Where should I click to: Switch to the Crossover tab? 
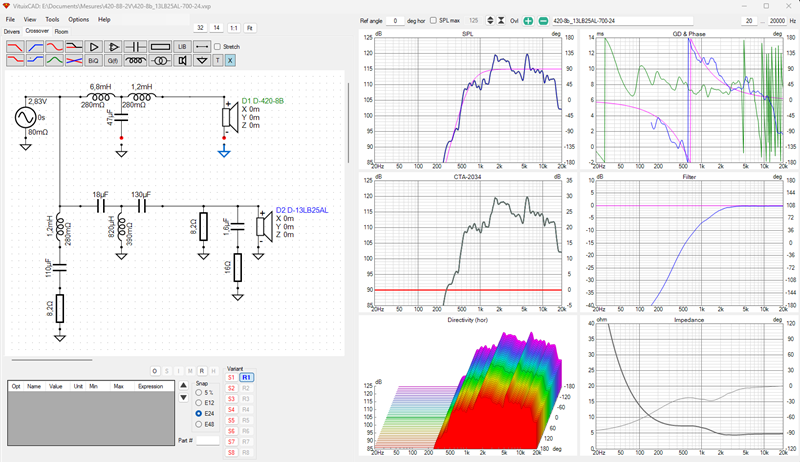click(x=37, y=31)
